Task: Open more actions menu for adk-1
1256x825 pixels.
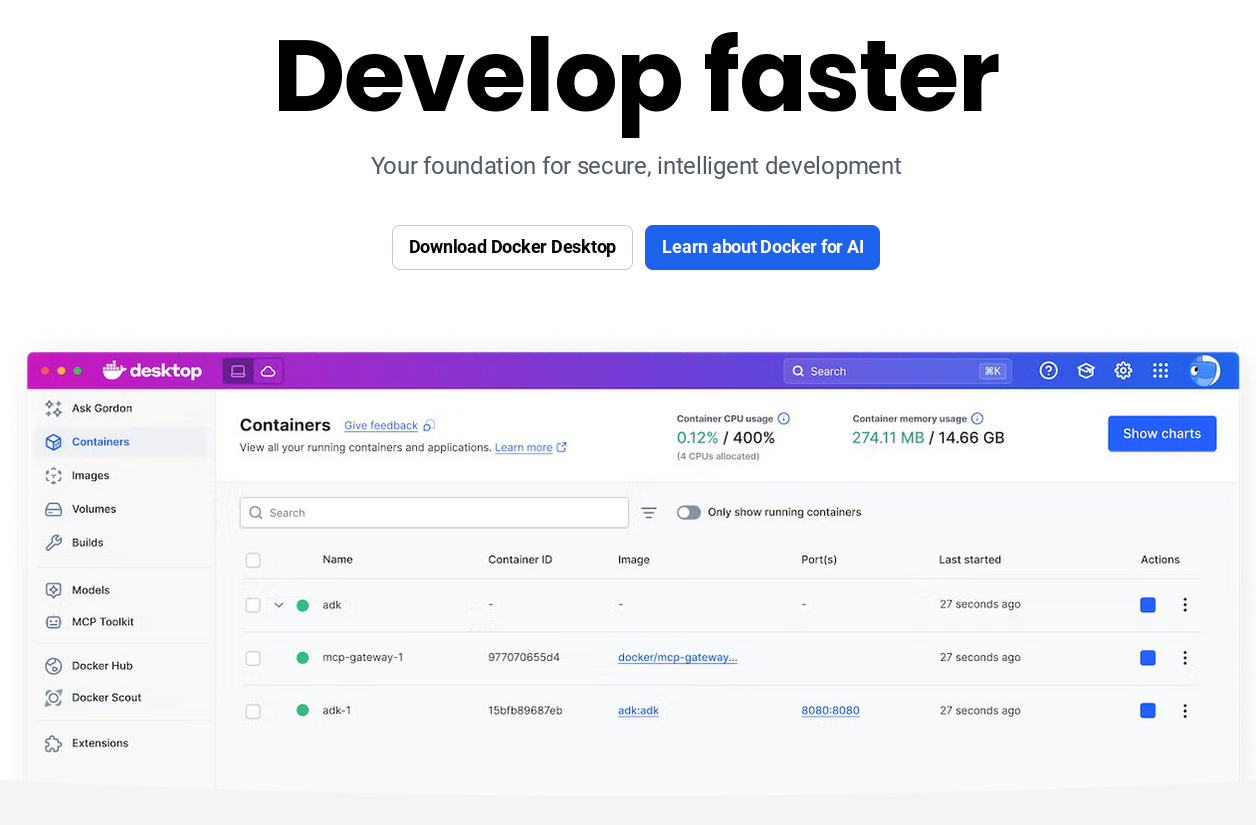Action: click(x=1185, y=711)
